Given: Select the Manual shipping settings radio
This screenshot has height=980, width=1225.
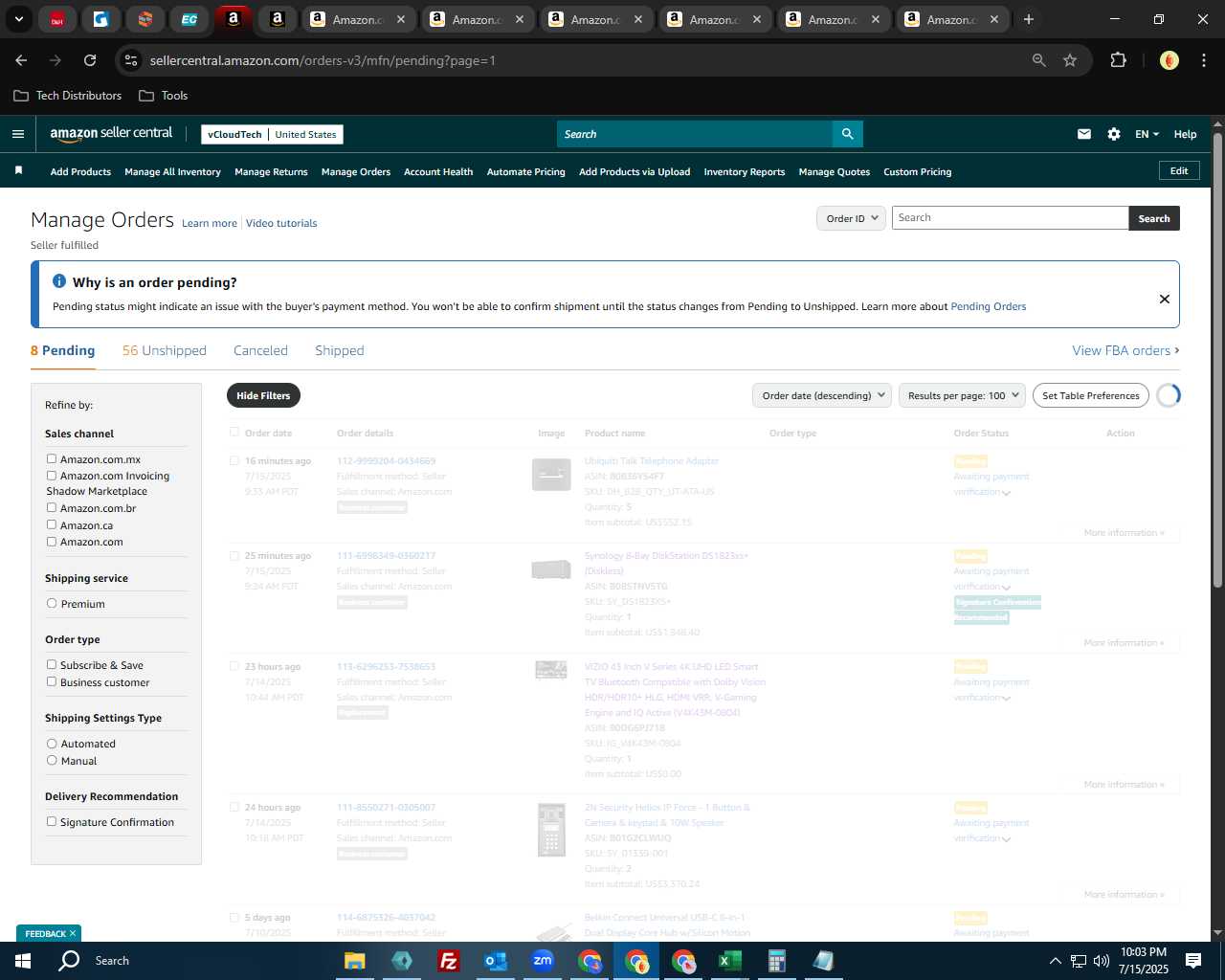Looking at the screenshot, I should coord(52,760).
